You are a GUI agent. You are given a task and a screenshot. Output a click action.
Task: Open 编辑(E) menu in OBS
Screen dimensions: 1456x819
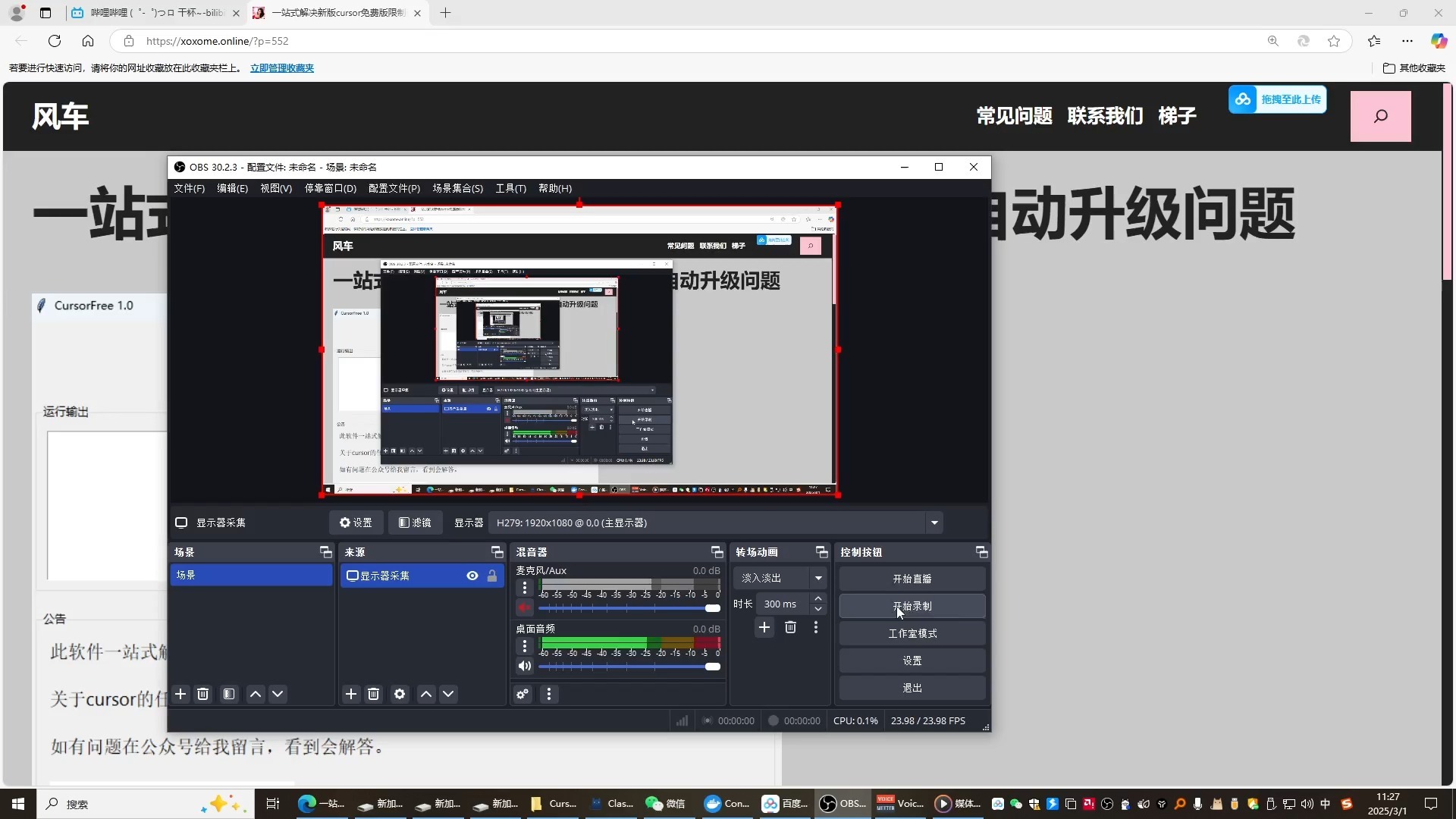[232, 188]
